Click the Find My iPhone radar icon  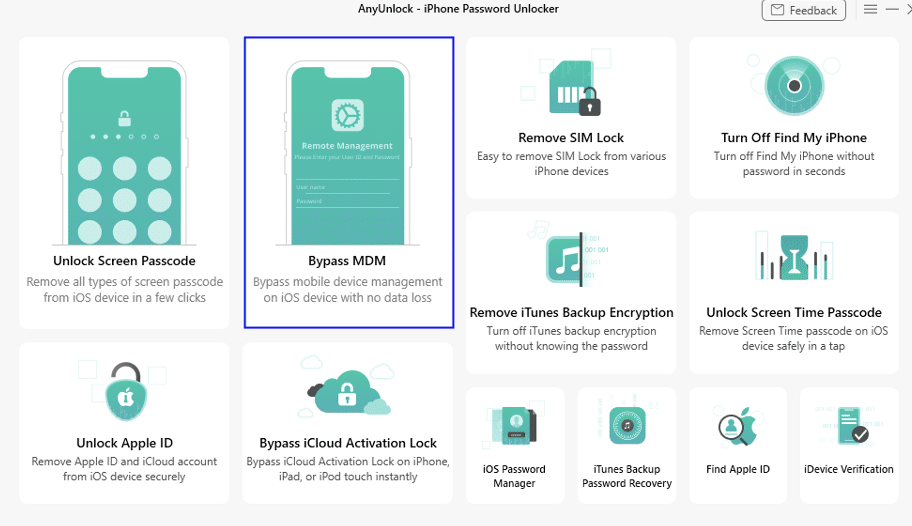pyautogui.click(x=794, y=86)
